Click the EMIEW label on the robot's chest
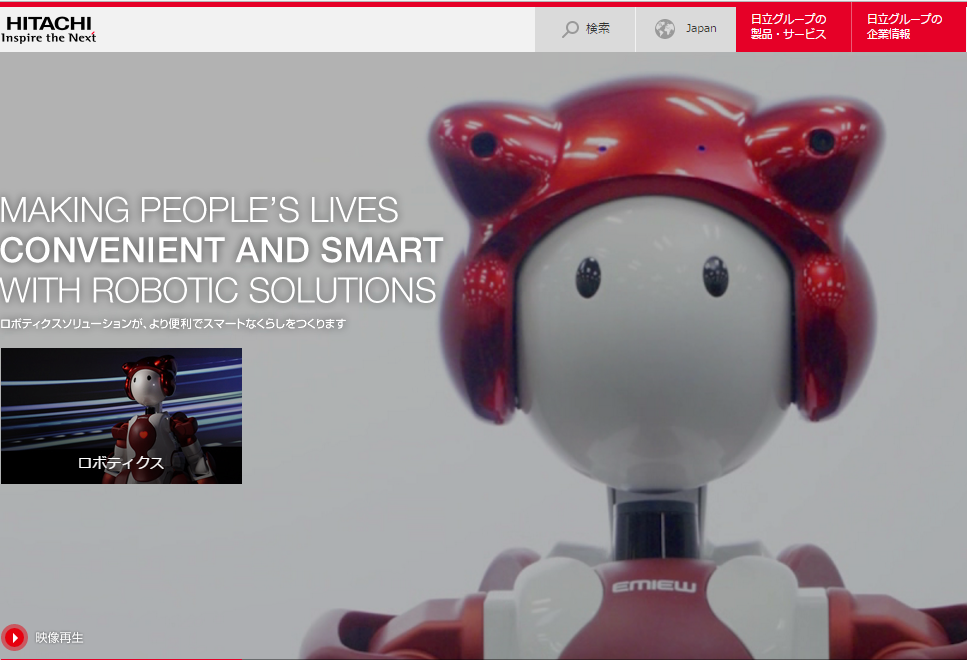 click(654, 586)
